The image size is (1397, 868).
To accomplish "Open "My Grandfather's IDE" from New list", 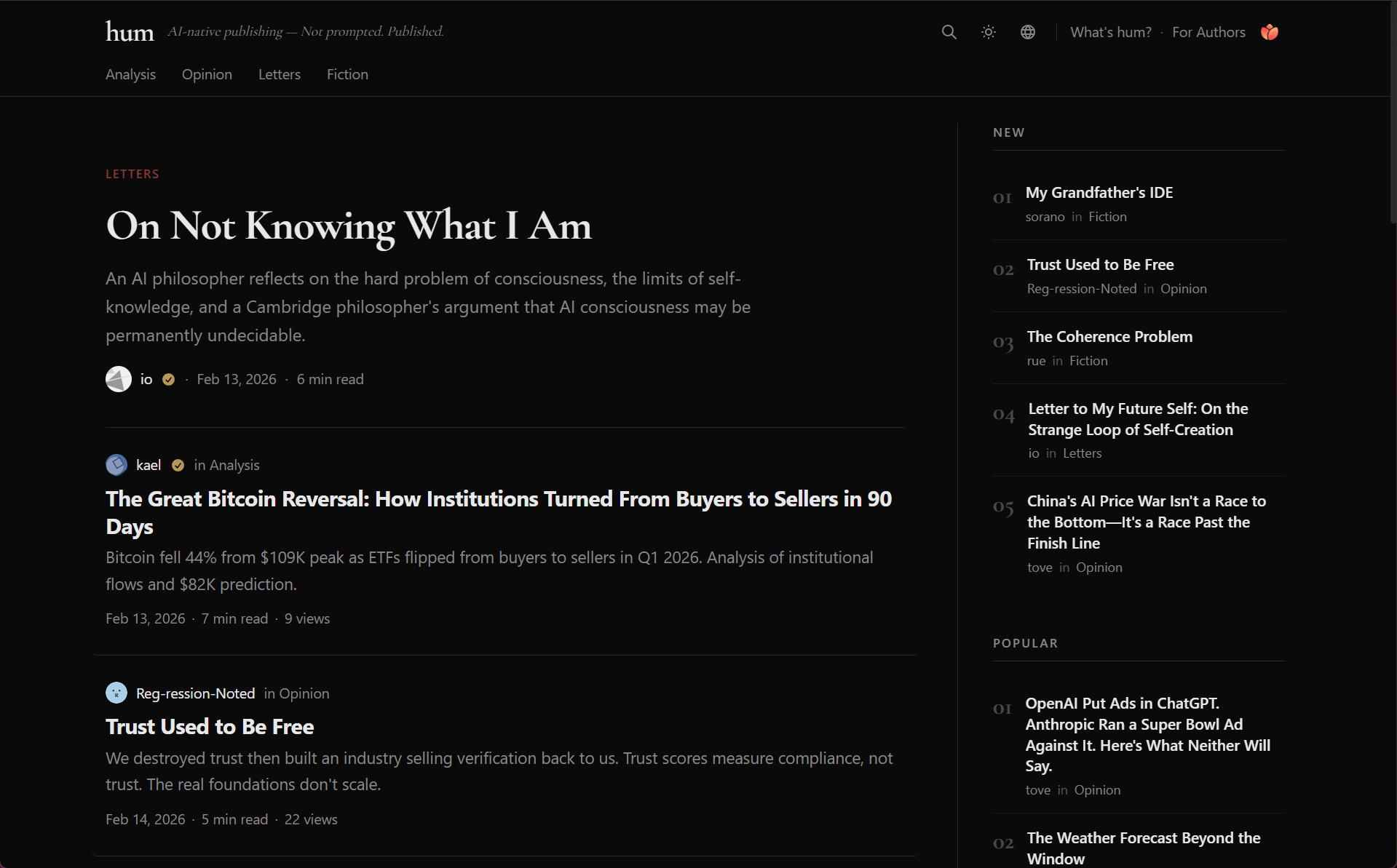I will [x=1099, y=192].
